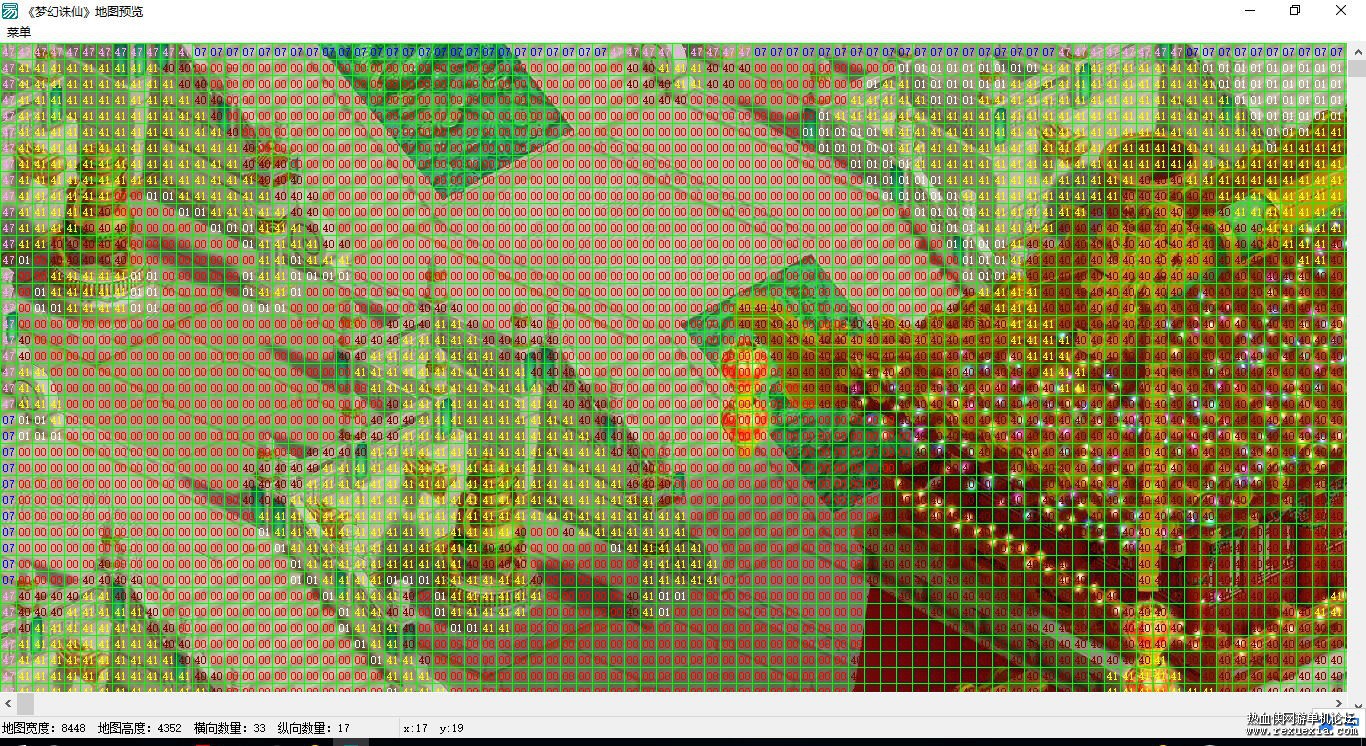Viewport: 1366px width, 746px height.
Task: Click the map preview app icon in title bar
Action: click(10, 11)
